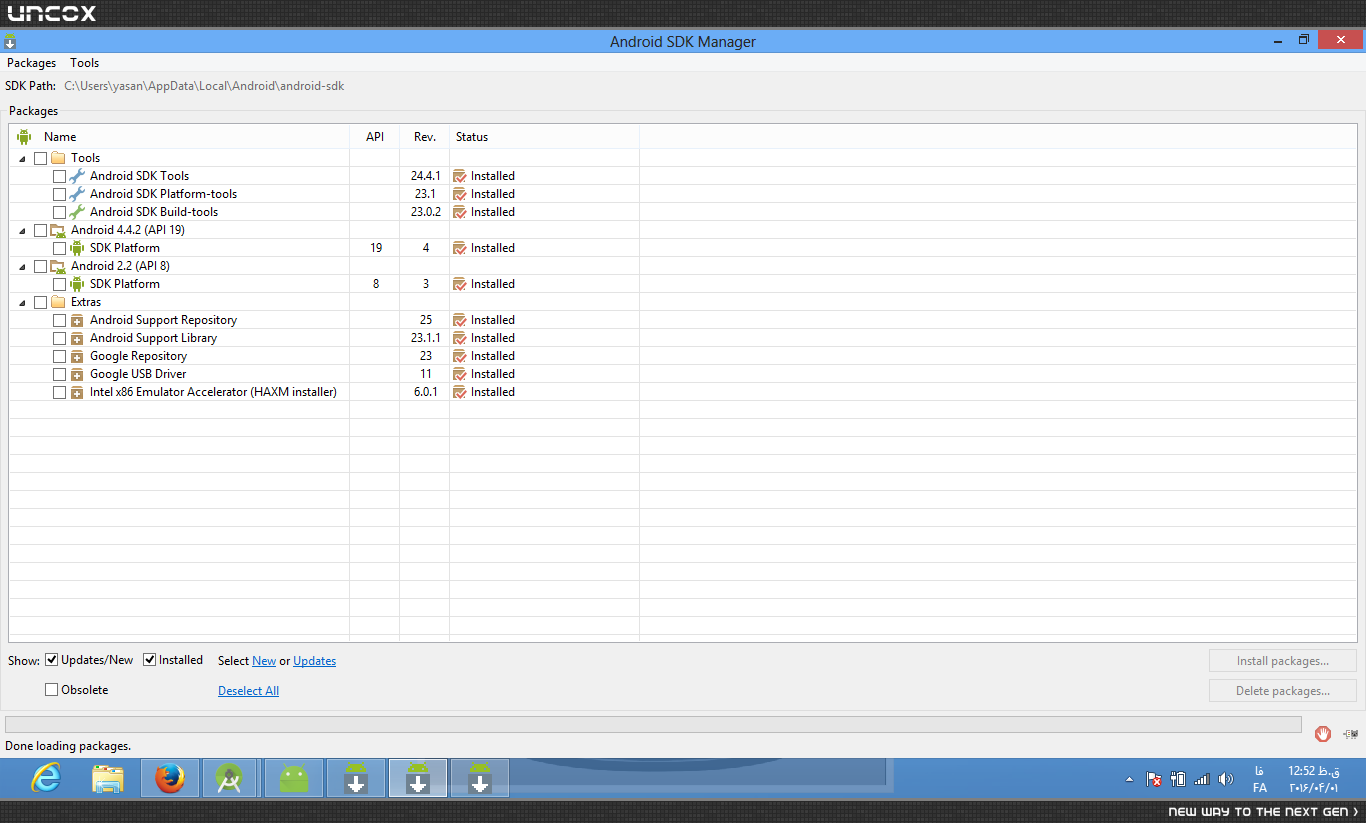Click the Android icon of the API 8 SDK Platform

(x=77, y=284)
